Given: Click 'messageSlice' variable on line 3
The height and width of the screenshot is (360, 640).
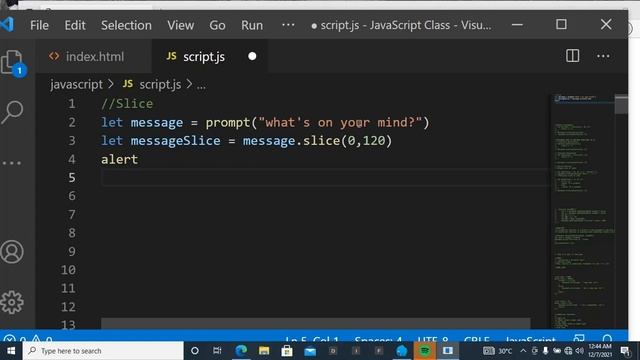Looking at the screenshot, I should [176, 141].
